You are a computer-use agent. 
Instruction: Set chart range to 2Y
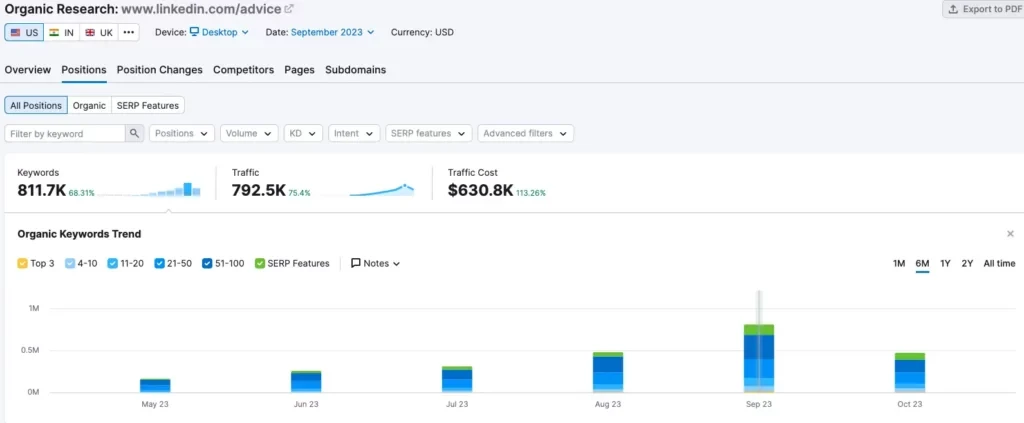pyautogui.click(x=967, y=264)
